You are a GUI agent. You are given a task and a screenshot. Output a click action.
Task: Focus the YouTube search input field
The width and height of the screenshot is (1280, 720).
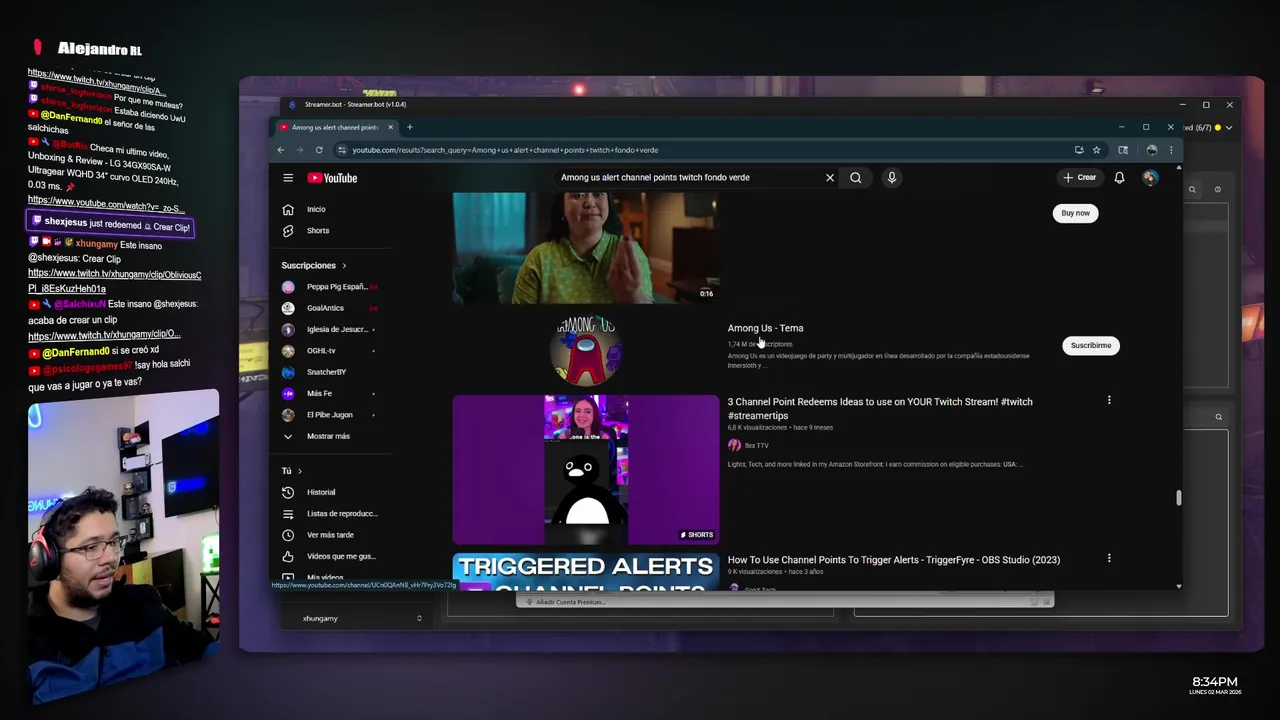point(690,178)
